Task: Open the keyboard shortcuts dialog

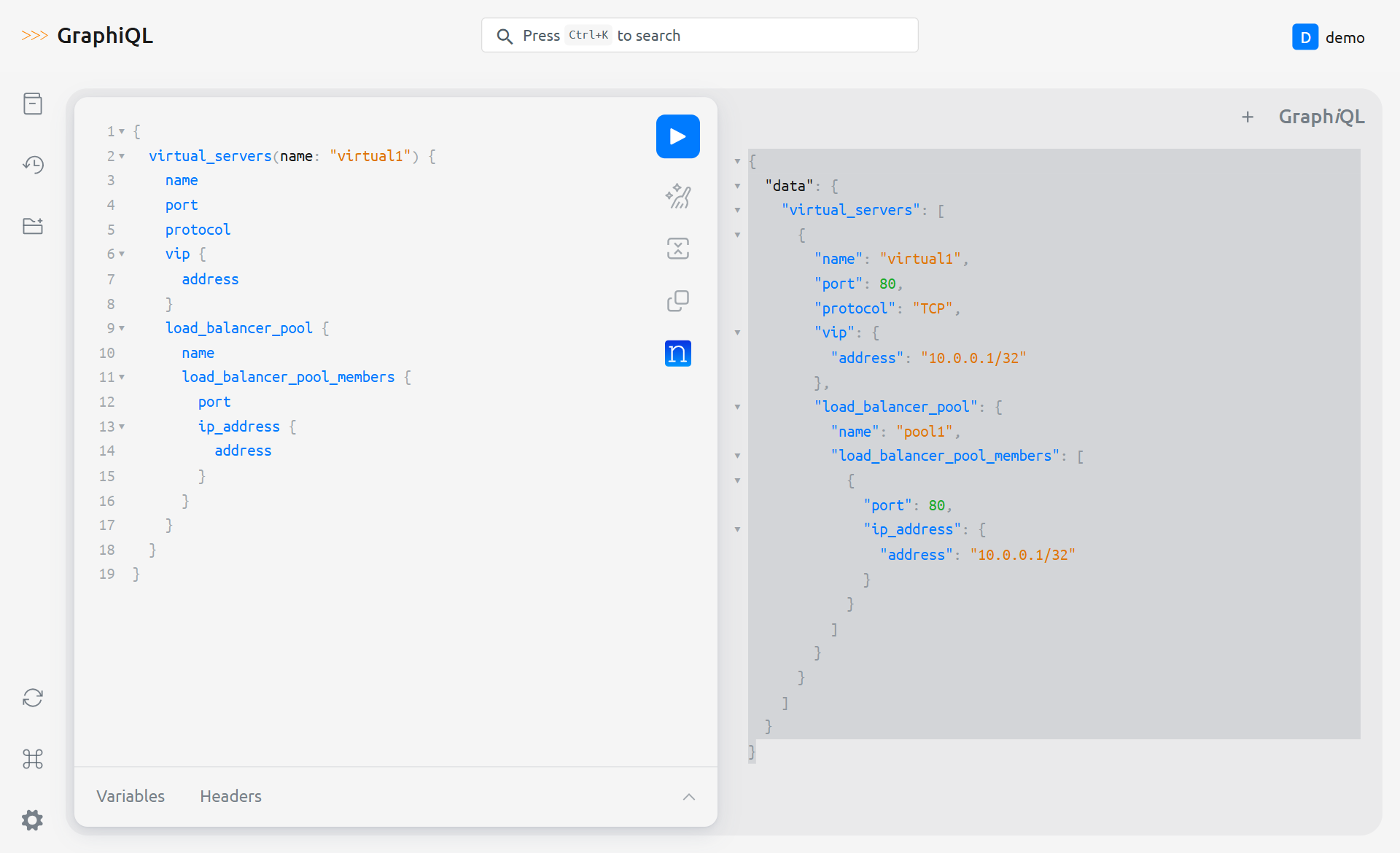Action: (33, 759)
